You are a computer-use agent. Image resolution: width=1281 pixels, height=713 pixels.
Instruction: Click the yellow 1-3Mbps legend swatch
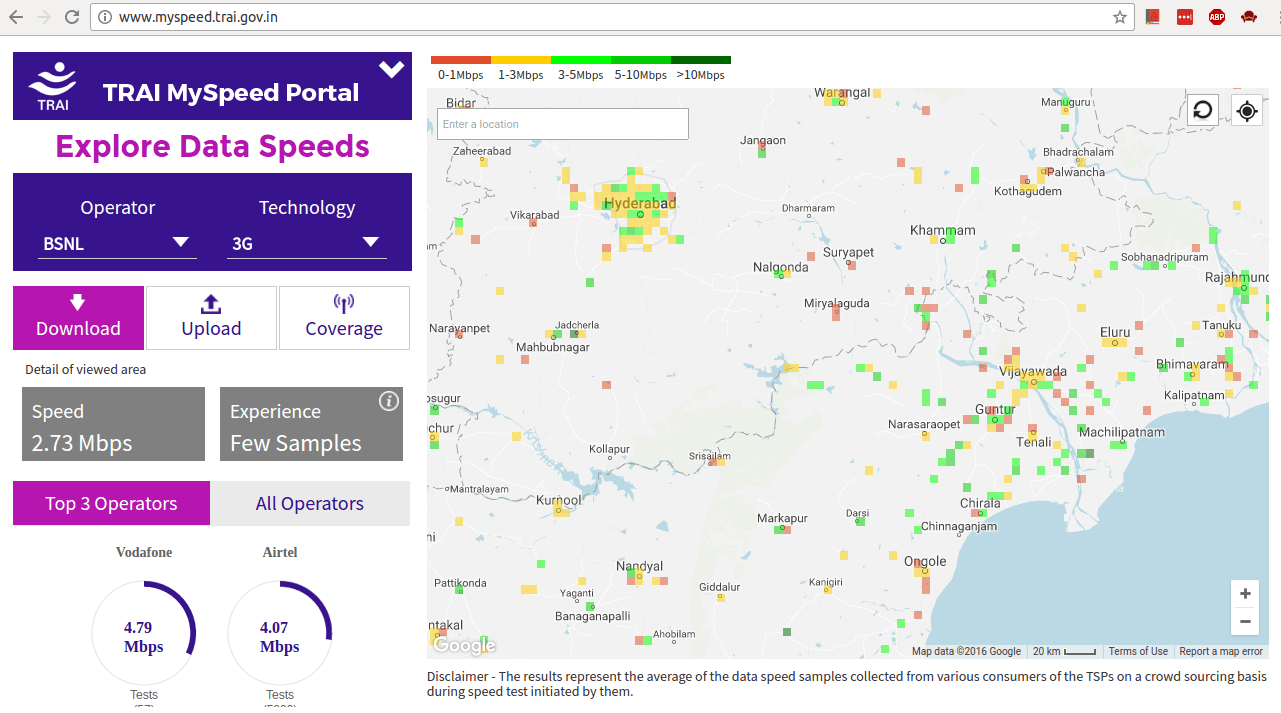click(521, 60)
